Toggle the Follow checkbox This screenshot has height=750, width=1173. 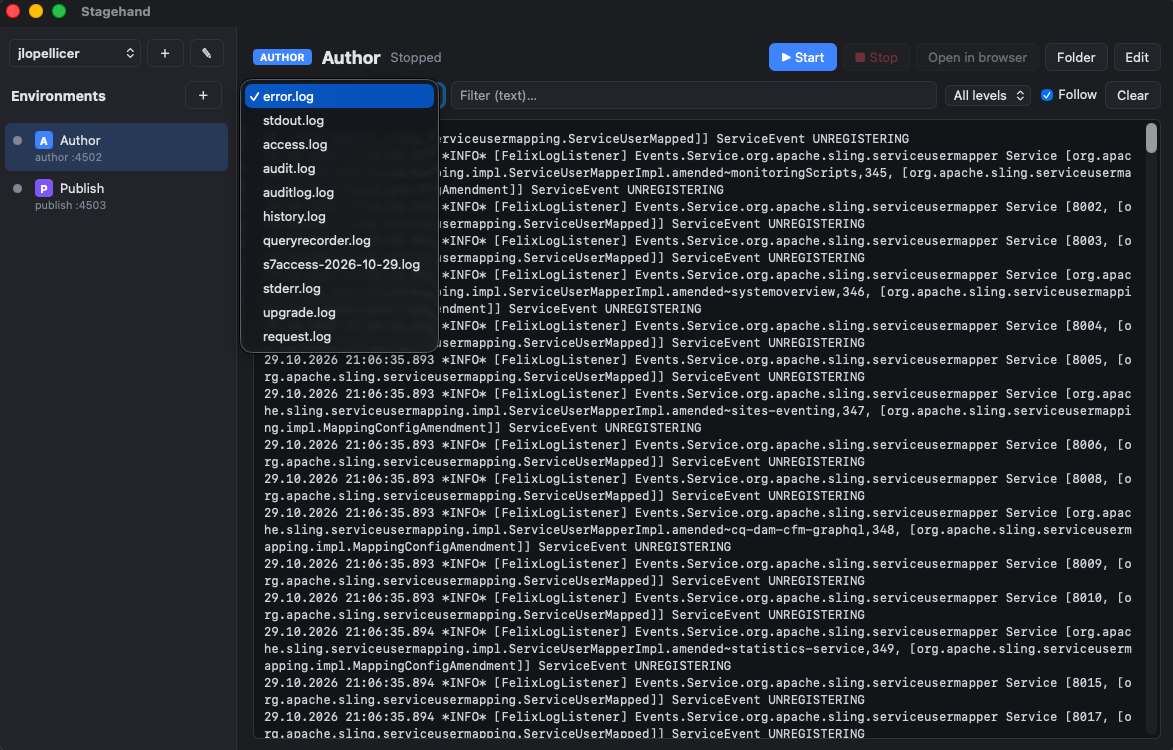[1047, 95]
